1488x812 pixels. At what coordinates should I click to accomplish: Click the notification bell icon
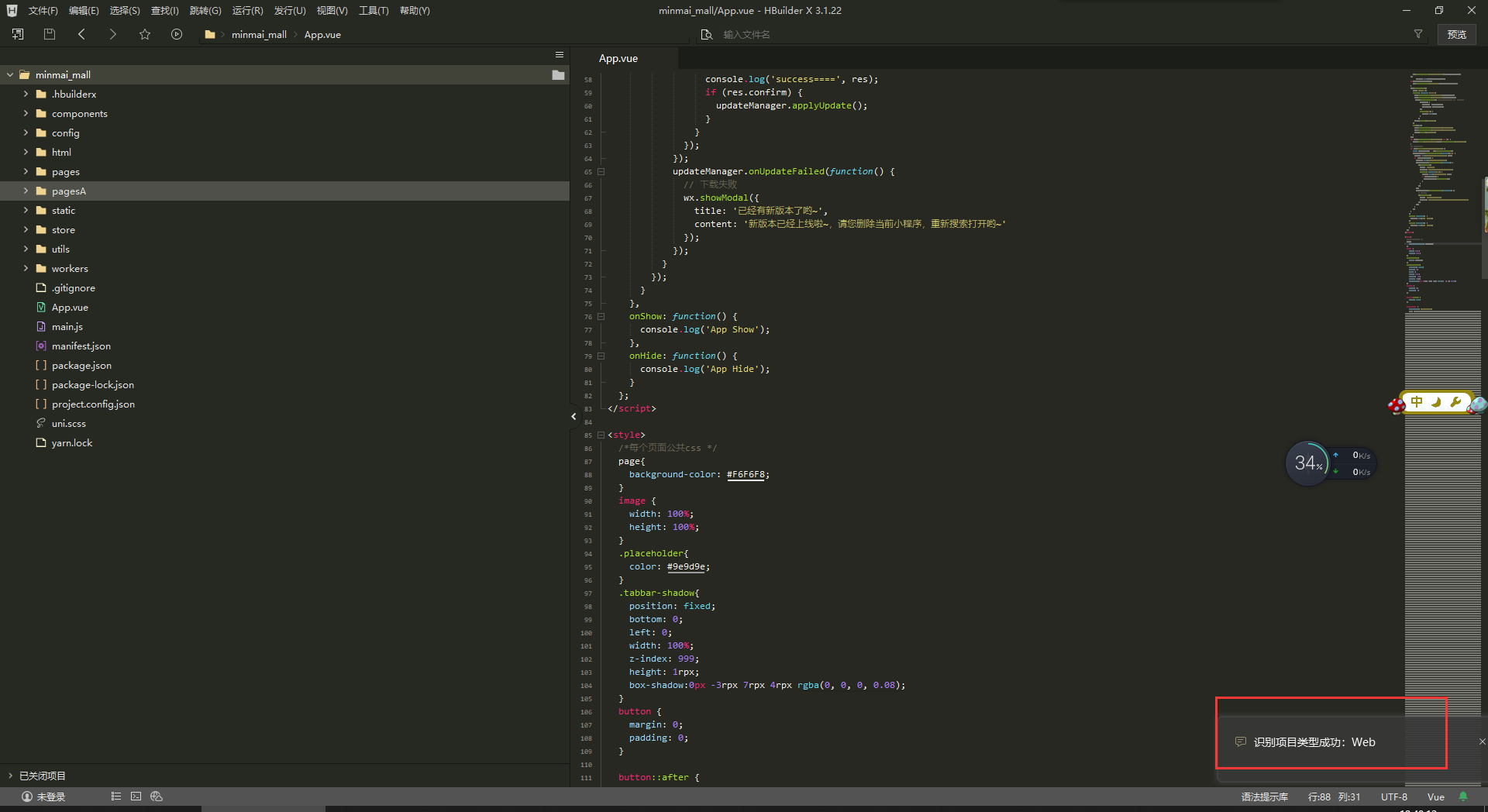[1463, 797]
